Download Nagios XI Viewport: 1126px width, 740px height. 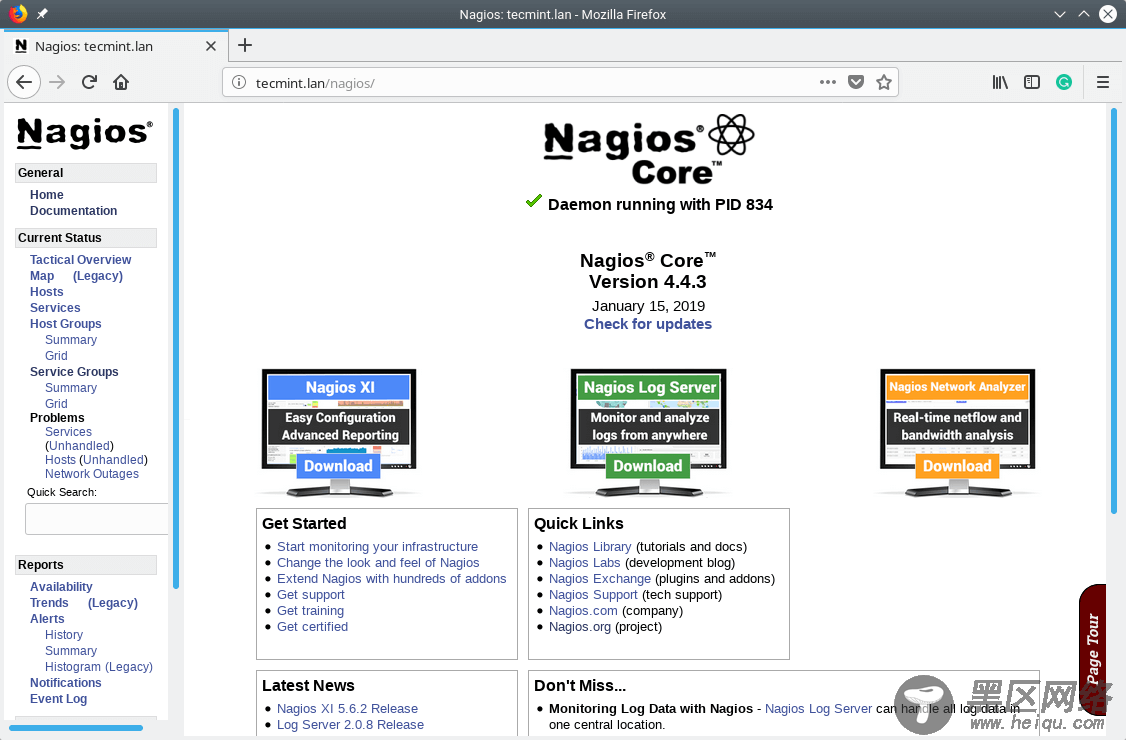click(x=338, y=466)
